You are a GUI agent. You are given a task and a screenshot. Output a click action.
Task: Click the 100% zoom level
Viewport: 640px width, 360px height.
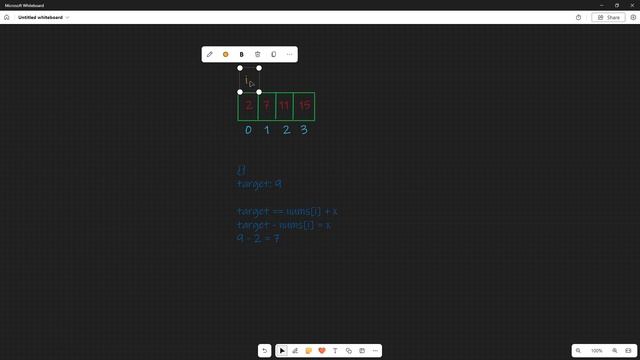[597, 351]
